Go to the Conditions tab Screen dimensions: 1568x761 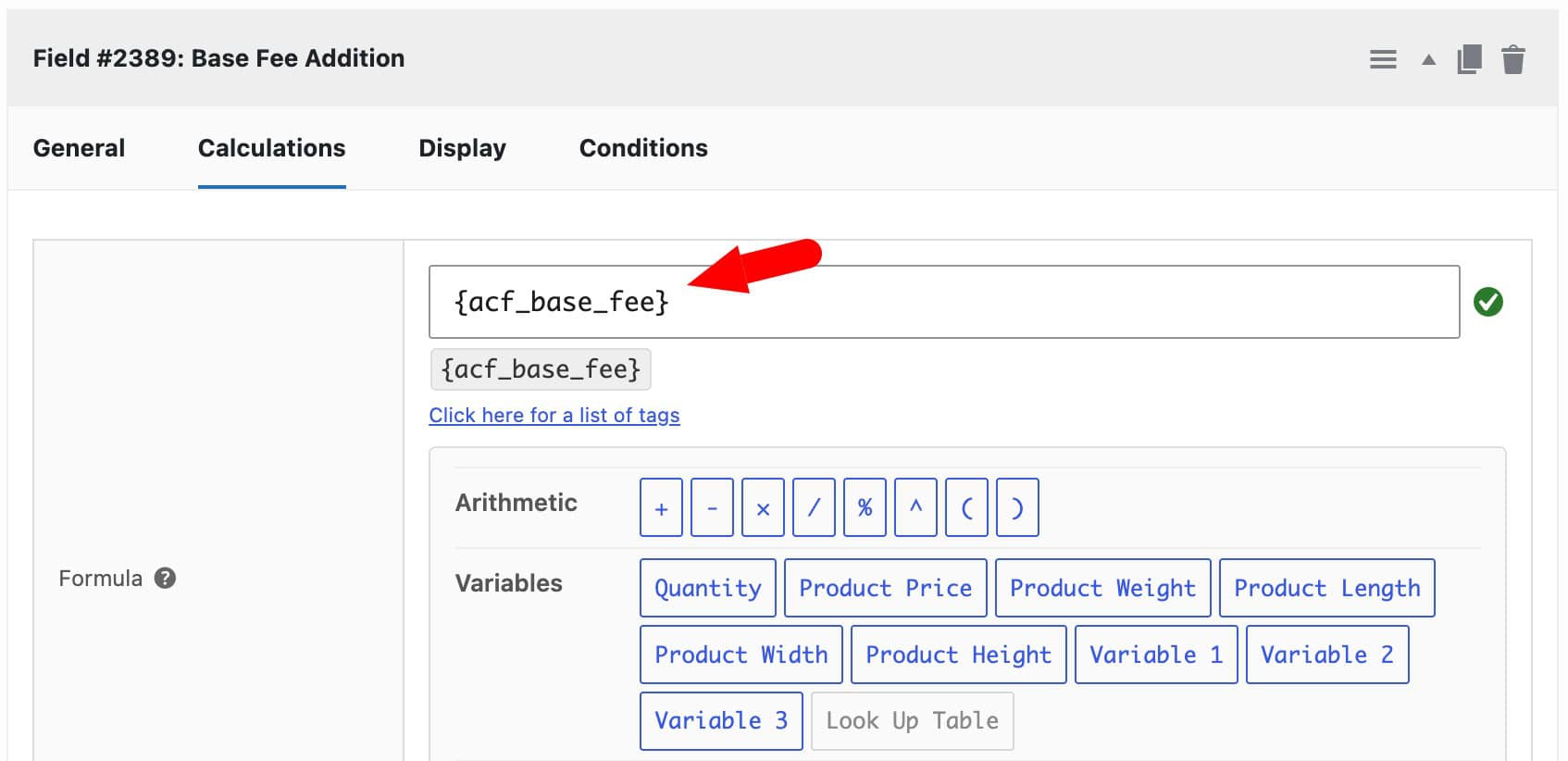point(643,148)
